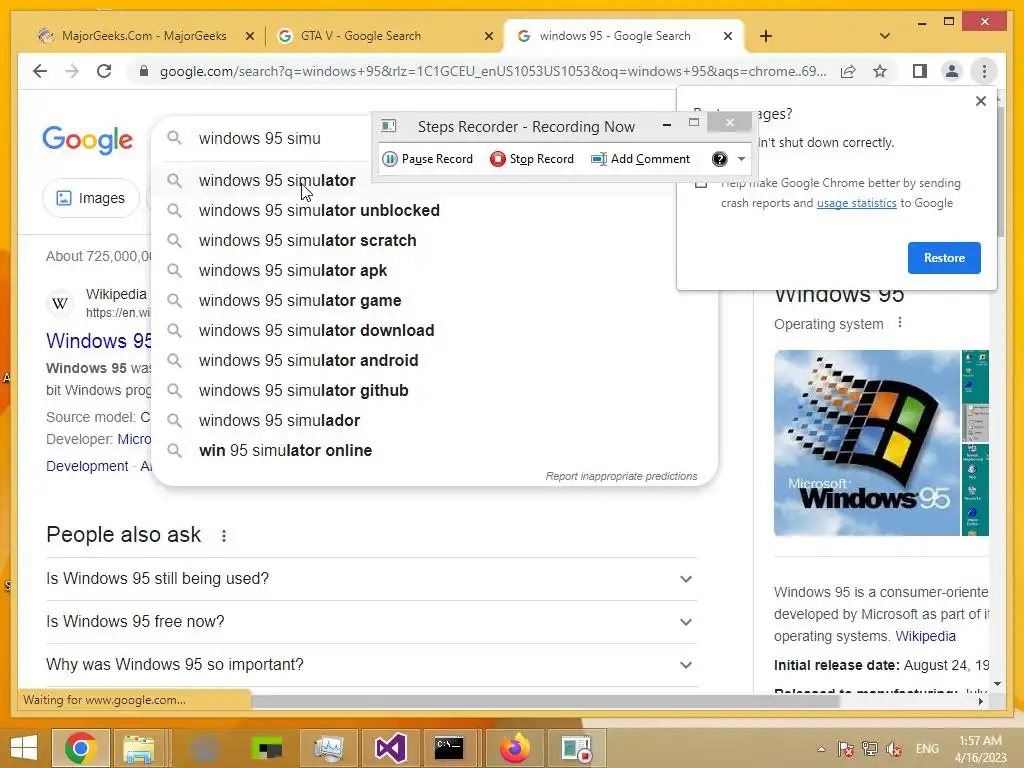
Task: Open a new Chrome tab with the plus
Action: [x=766, y=36]
